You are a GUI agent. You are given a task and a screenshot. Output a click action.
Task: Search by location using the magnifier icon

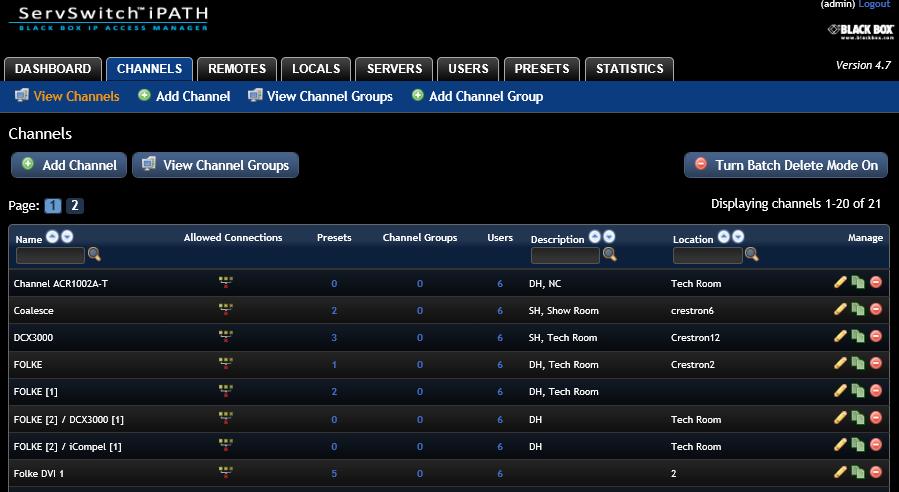(752, 255)
